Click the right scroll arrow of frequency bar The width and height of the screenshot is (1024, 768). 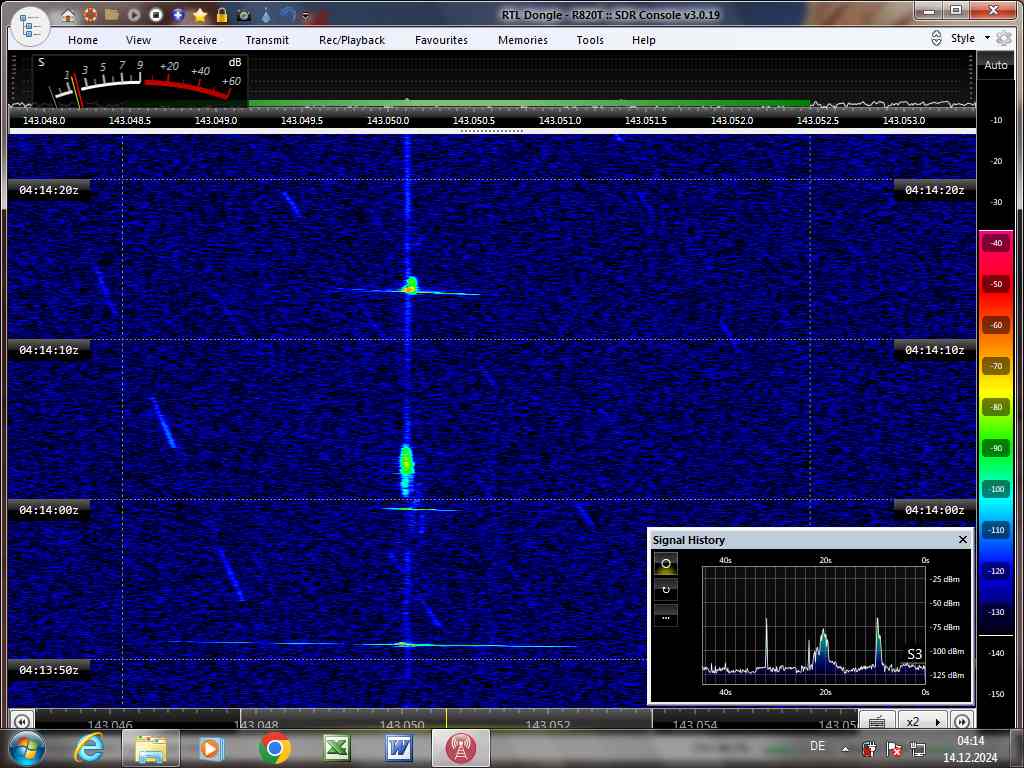pos(962,722)
